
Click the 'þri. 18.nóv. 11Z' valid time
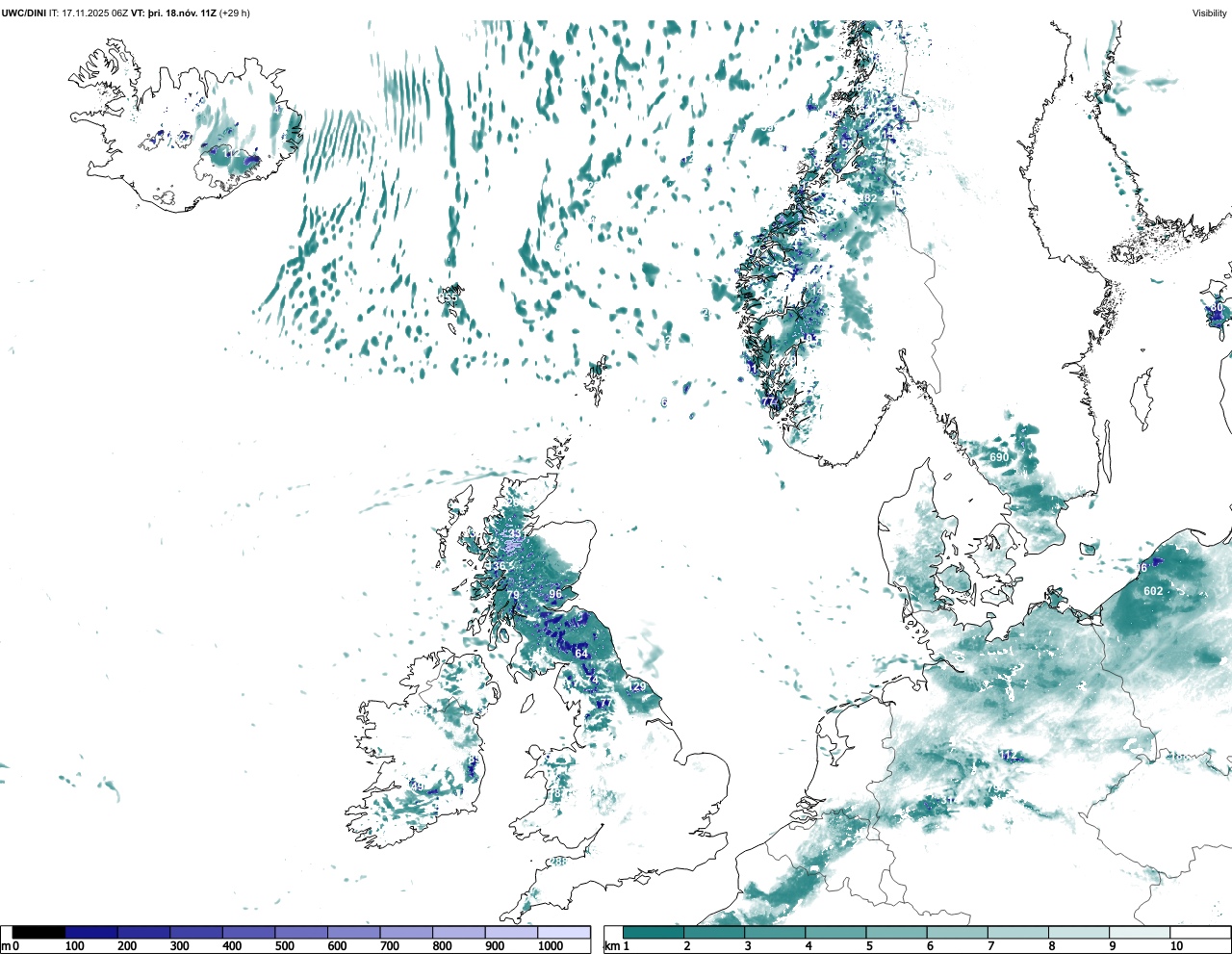click(183, 13)
